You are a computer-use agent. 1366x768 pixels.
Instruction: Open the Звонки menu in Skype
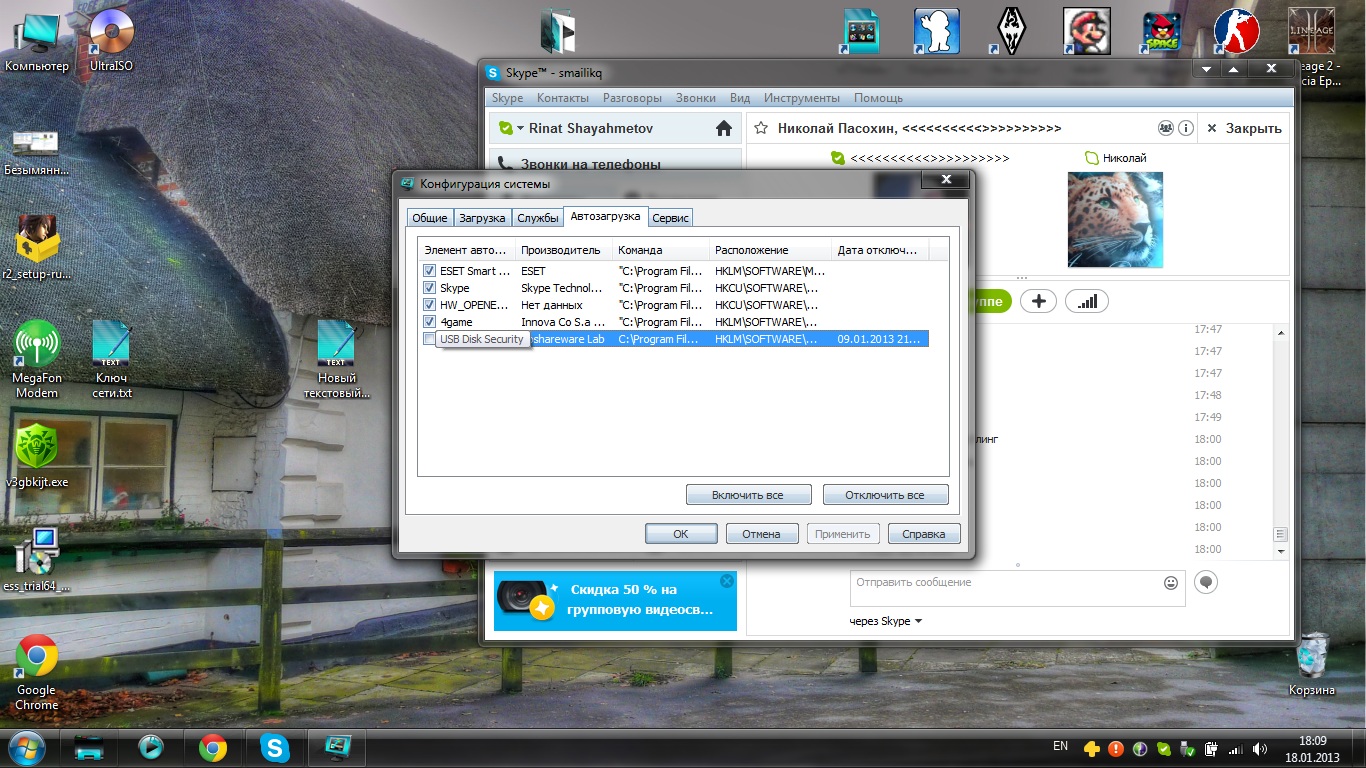pos(696,98)
